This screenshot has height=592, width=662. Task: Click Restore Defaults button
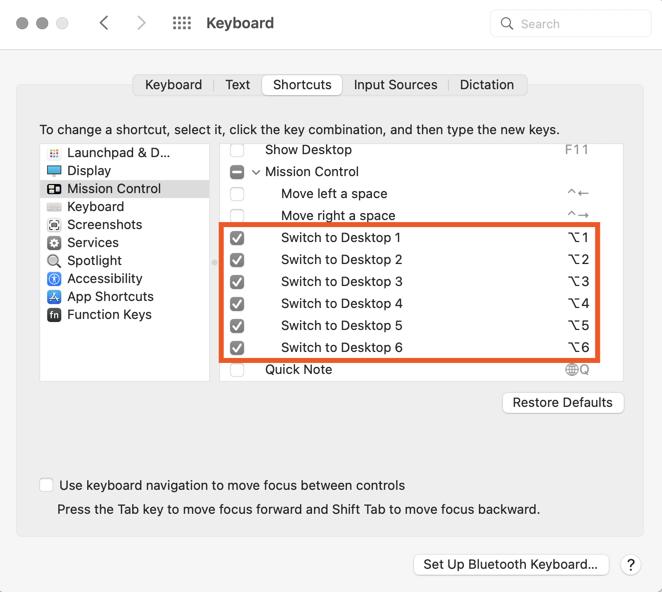click(563, 403)
